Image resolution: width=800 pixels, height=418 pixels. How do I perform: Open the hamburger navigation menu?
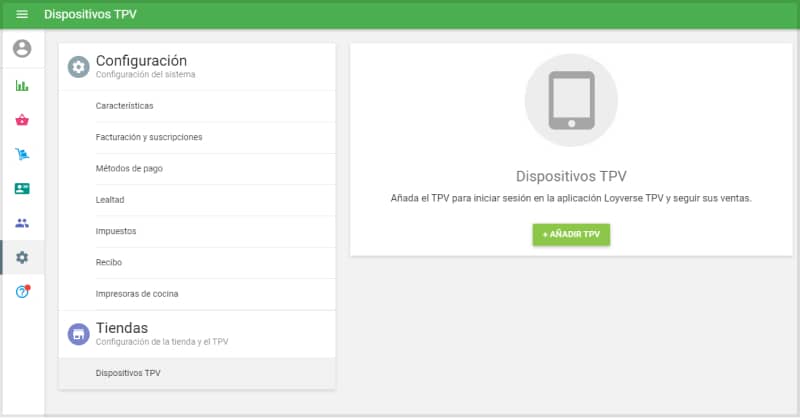click(22, 15)
